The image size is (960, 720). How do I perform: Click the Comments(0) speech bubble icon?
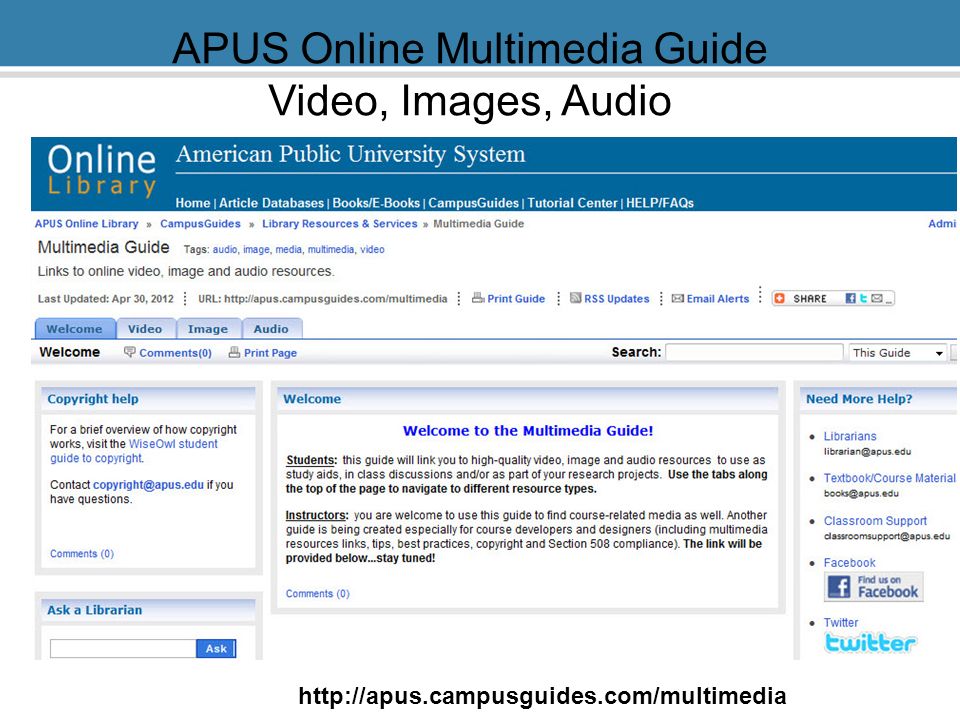click(130, 352)
